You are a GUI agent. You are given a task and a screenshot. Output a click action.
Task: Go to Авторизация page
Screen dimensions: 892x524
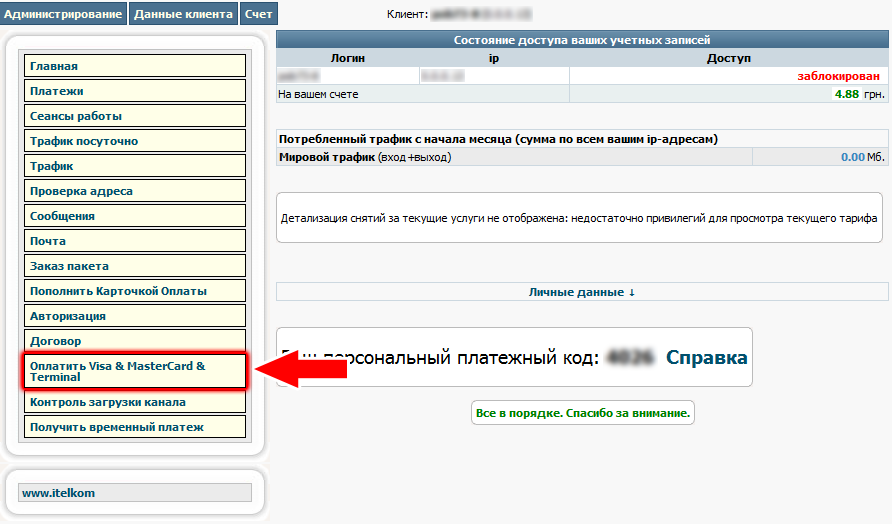click(134, 316)
